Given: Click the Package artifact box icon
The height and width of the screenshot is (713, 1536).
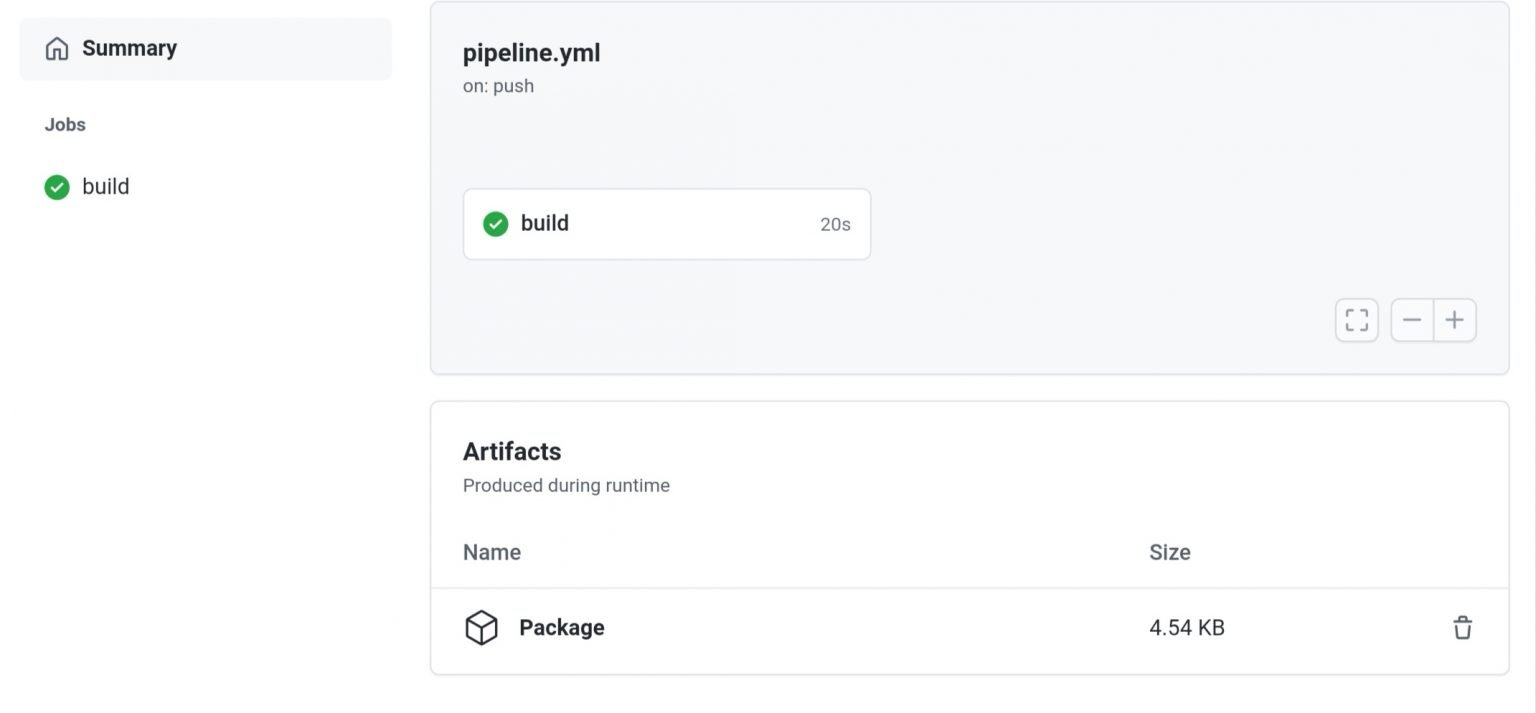Looking at the screenshot, I should [481, 627].
